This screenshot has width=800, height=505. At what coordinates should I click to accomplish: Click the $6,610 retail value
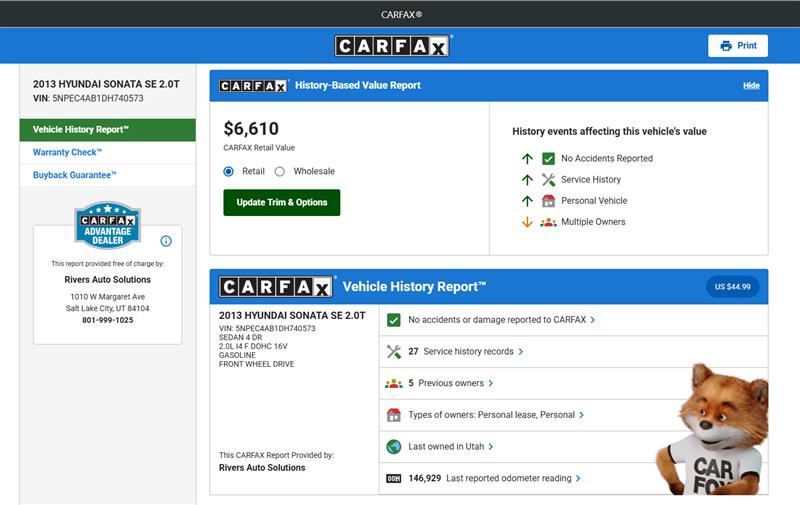pos(251,129)
